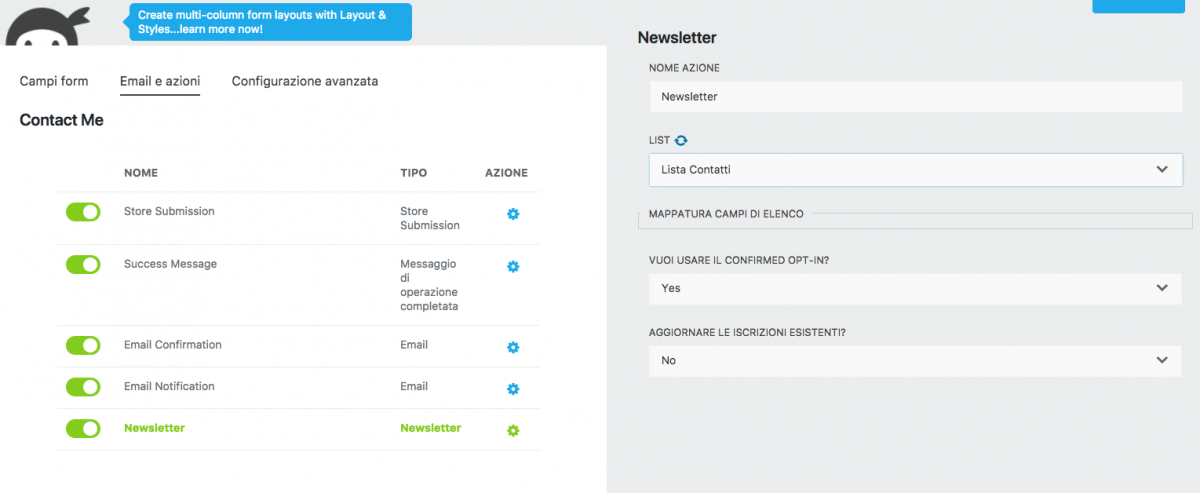Click the Email type cell for Email Notification

pos(414,387)
